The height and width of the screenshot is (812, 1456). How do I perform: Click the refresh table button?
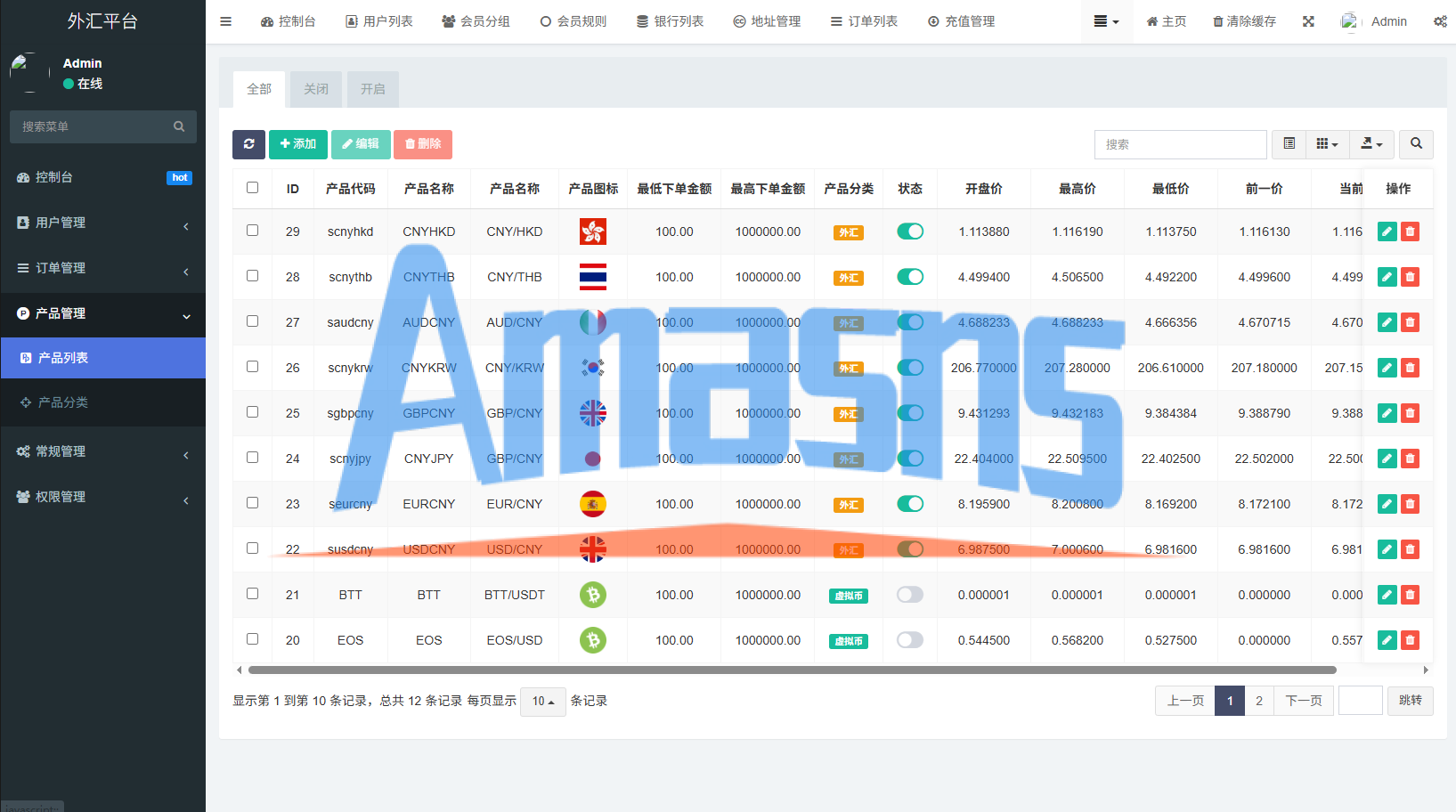[248, 144]
